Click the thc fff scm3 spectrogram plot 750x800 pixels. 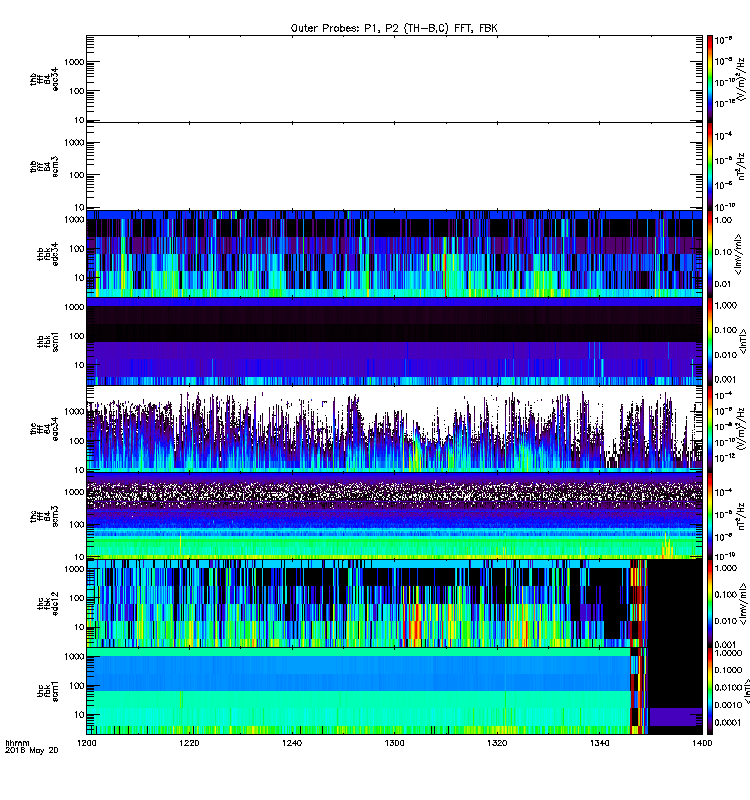(x=394, y=516)
